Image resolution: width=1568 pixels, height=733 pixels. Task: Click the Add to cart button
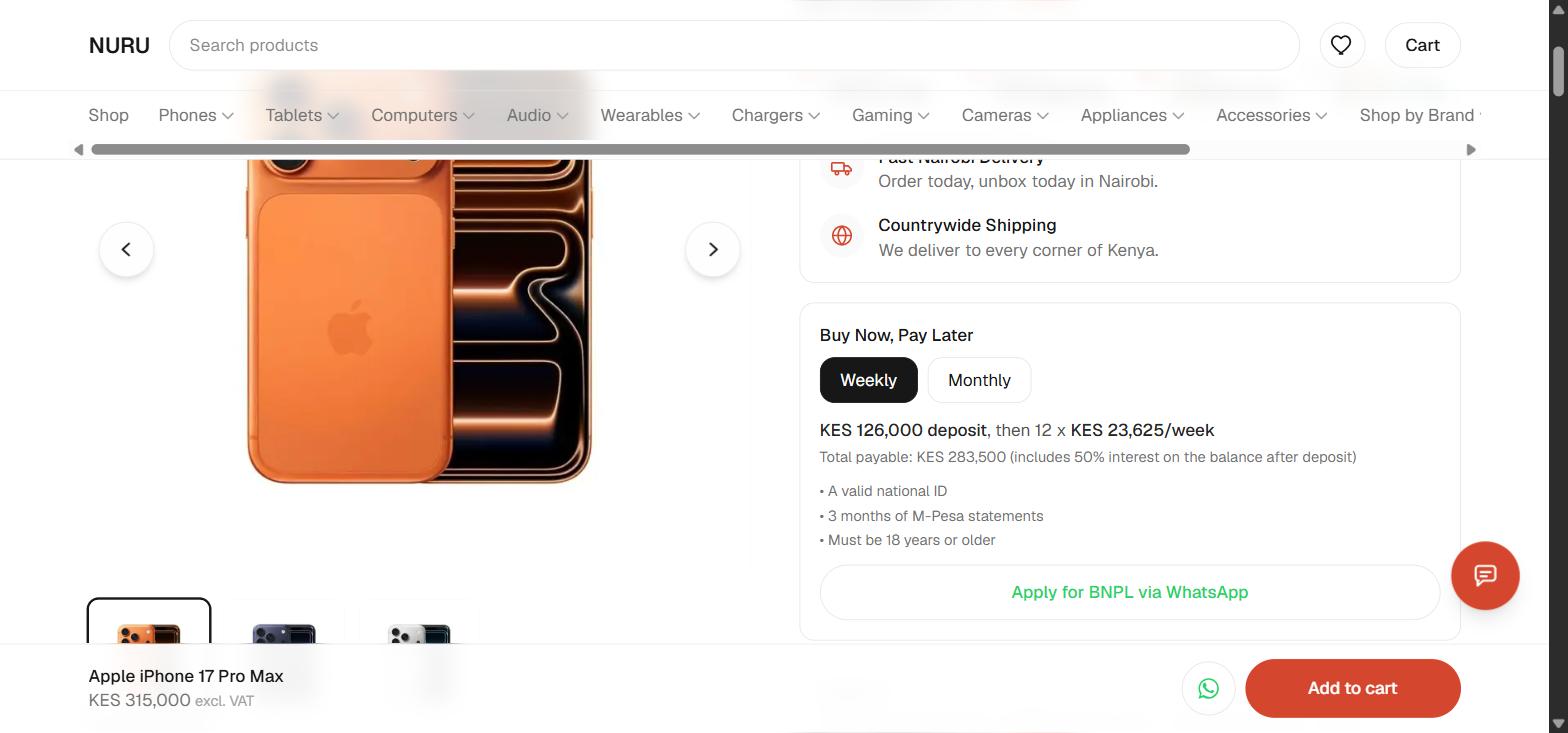1352,688
